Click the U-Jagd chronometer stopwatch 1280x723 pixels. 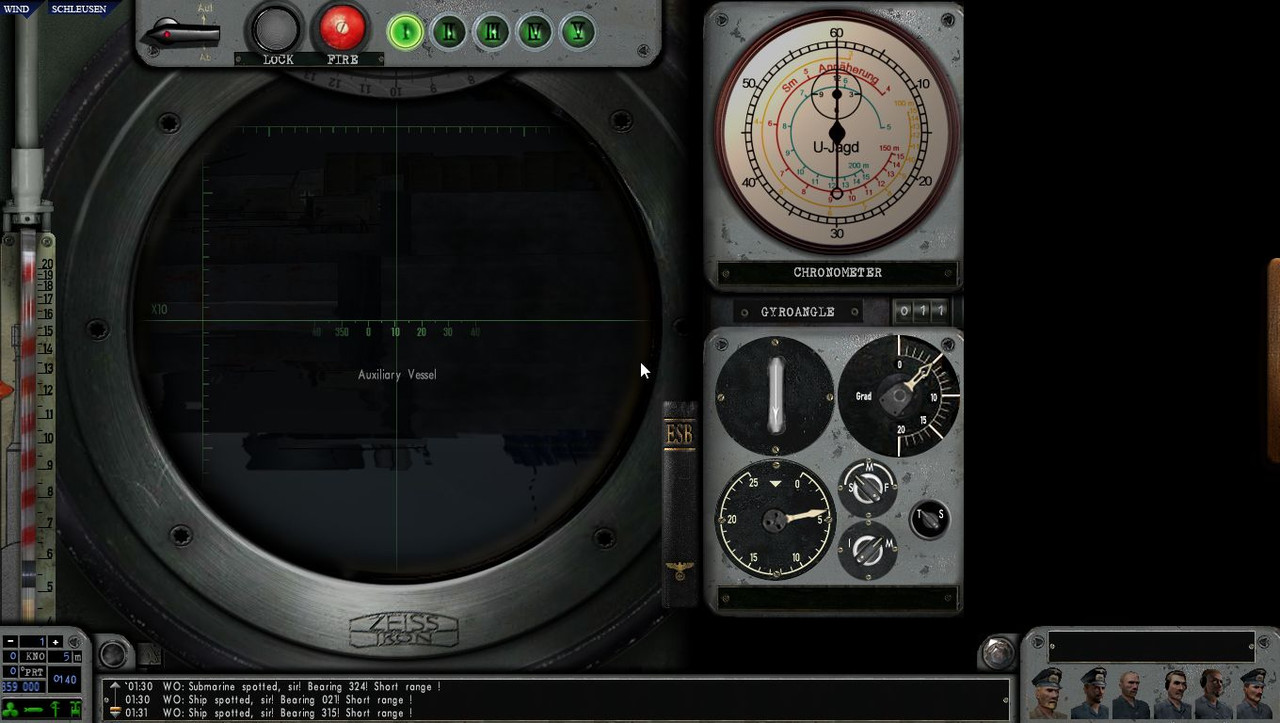[837, 133]
